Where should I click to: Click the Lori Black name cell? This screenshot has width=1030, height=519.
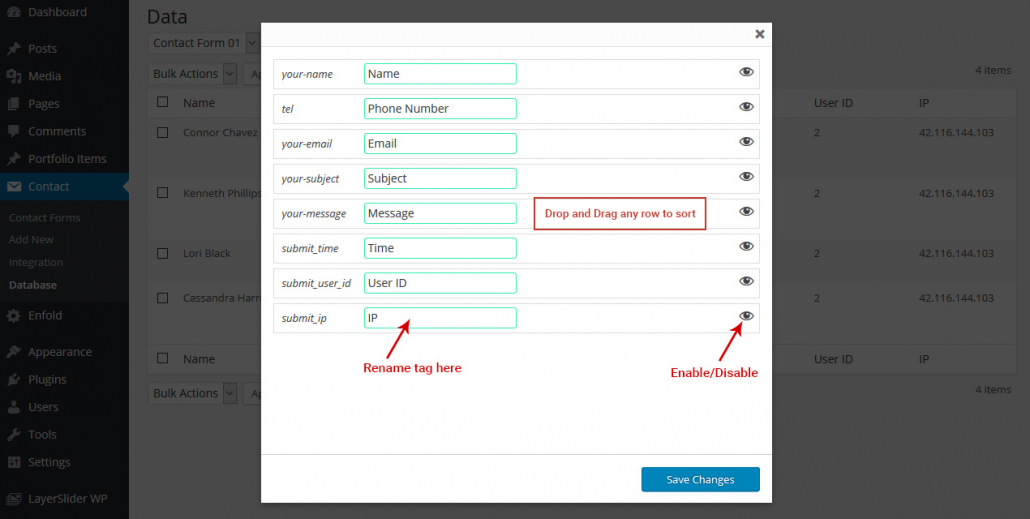207,253
